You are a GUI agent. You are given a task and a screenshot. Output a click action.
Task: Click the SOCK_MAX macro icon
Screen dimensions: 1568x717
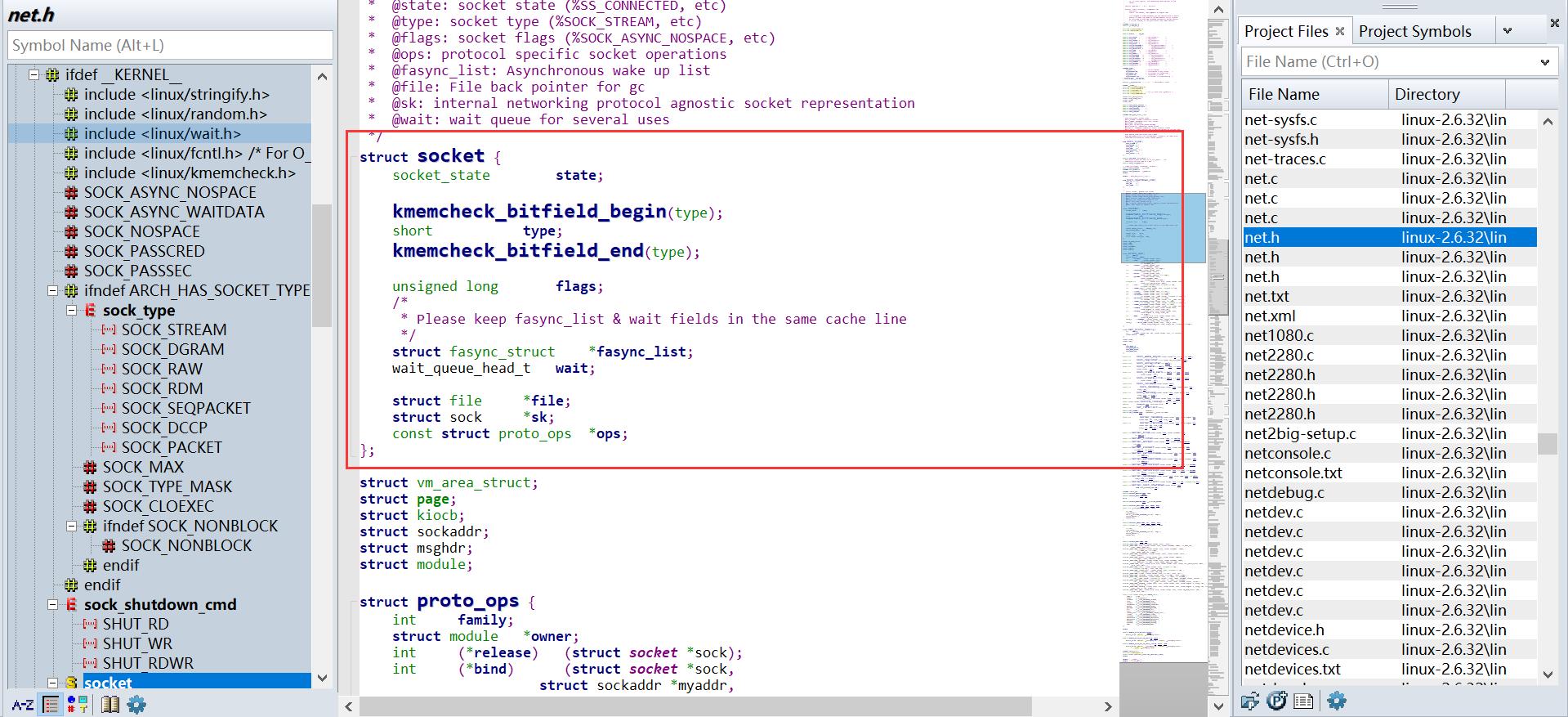click(x=90, y=467)
